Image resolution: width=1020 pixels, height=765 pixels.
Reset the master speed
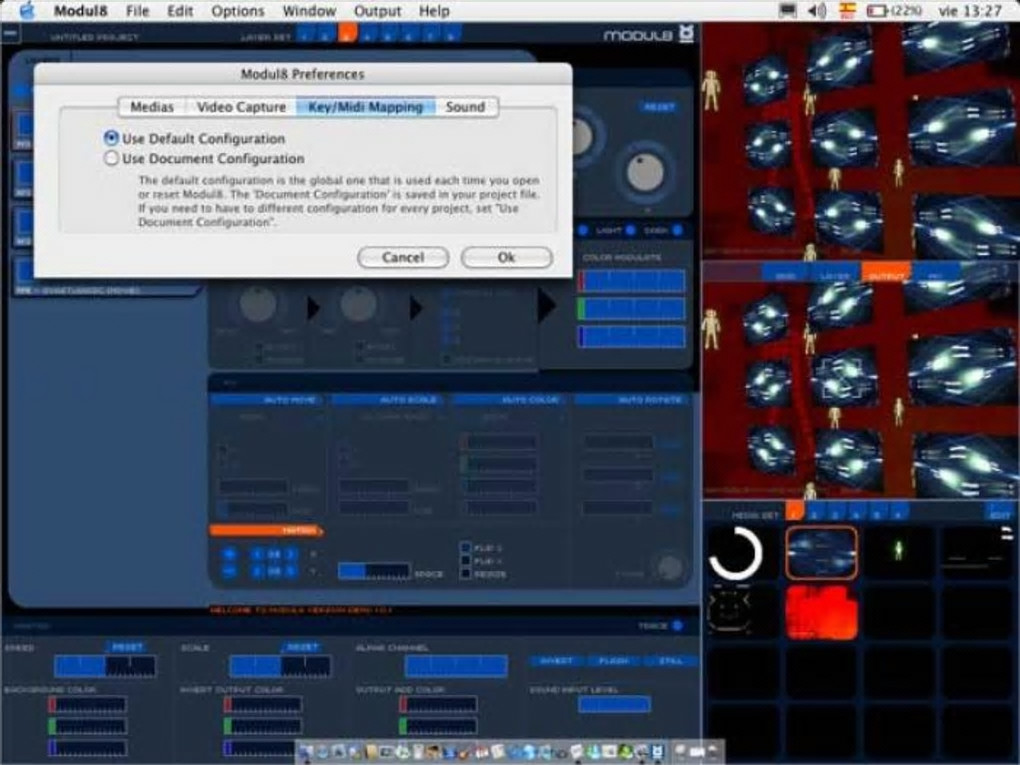(x=127, y=647)
